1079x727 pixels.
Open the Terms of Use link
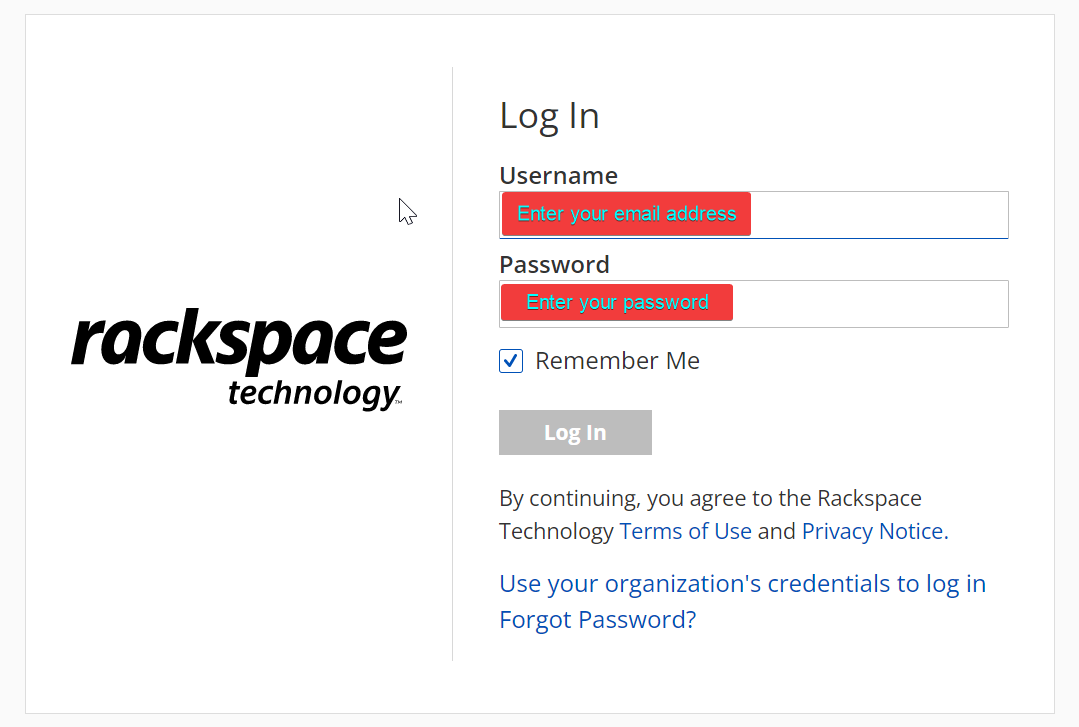point(685,531)
